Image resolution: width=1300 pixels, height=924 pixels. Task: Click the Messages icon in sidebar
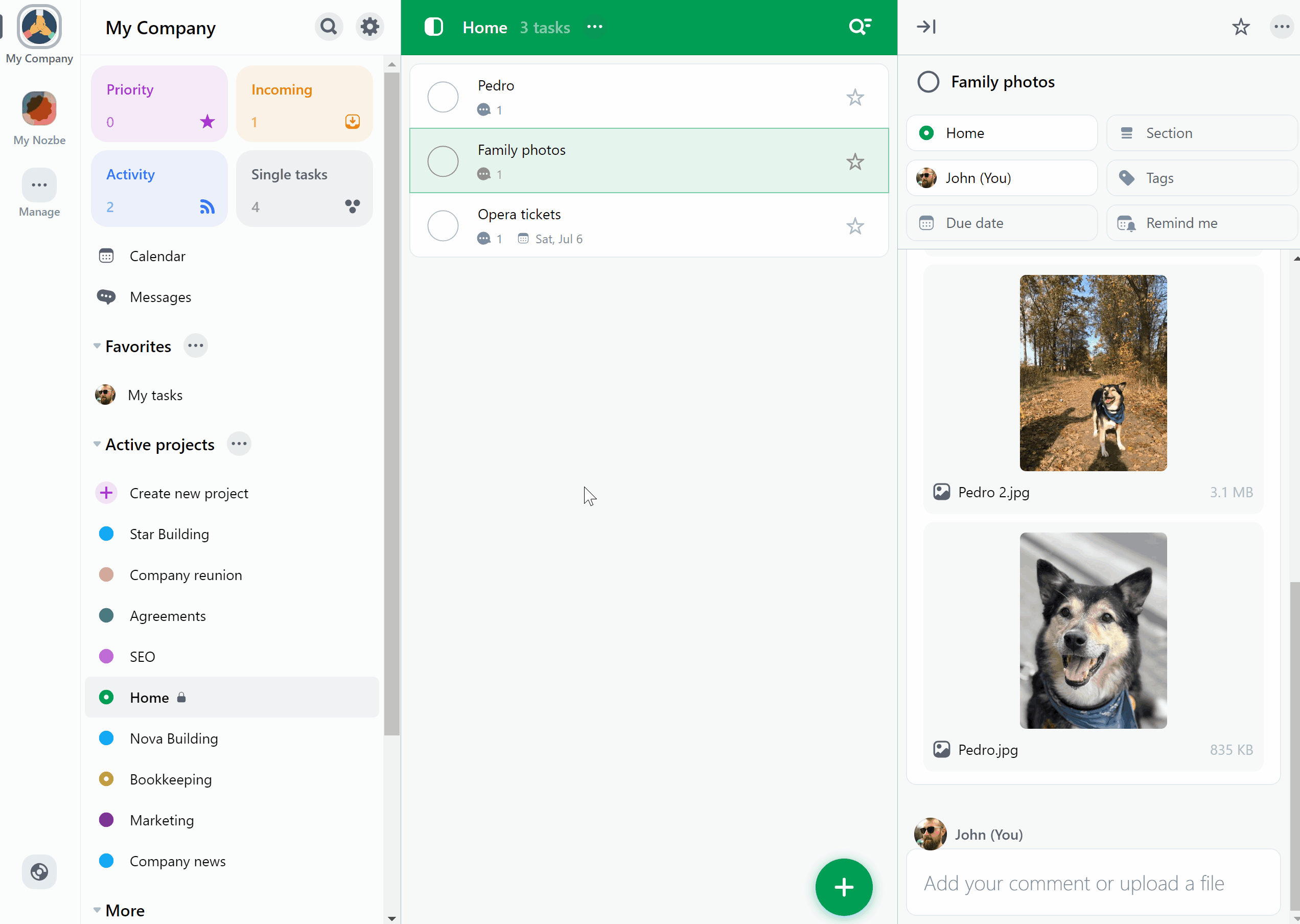106,297
